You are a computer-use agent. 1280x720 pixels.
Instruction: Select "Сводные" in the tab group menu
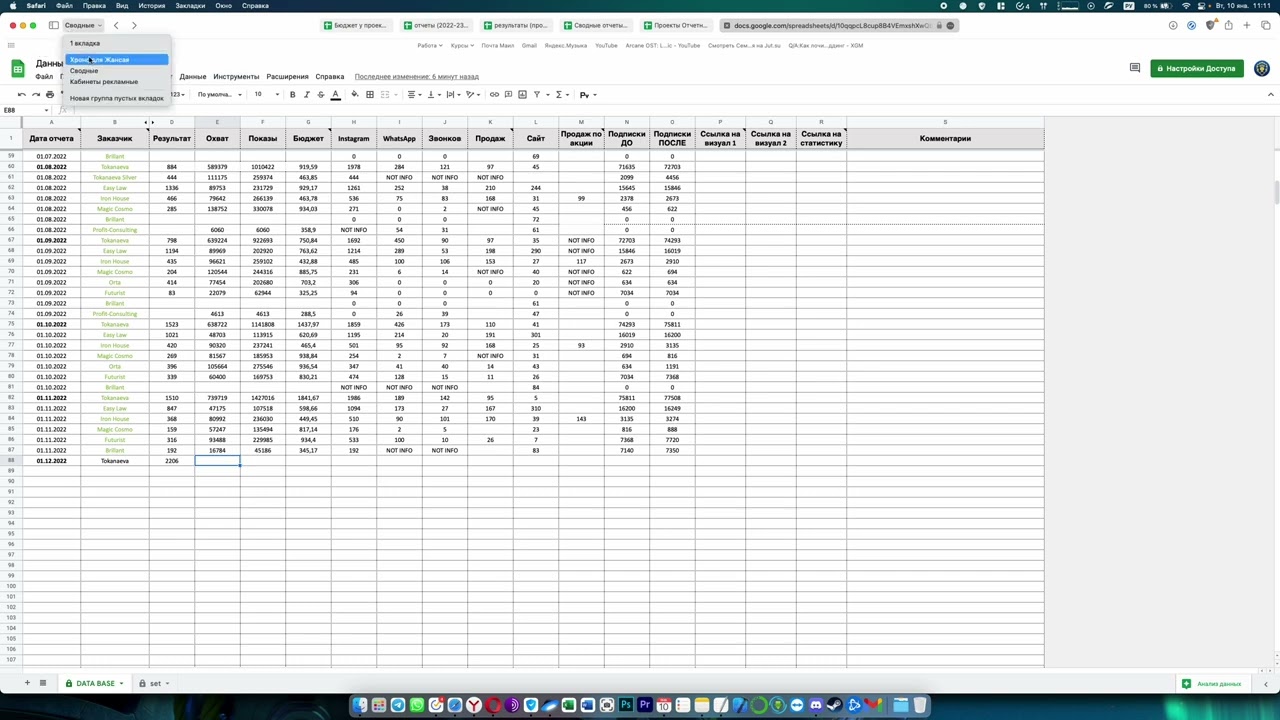(84, 71)
